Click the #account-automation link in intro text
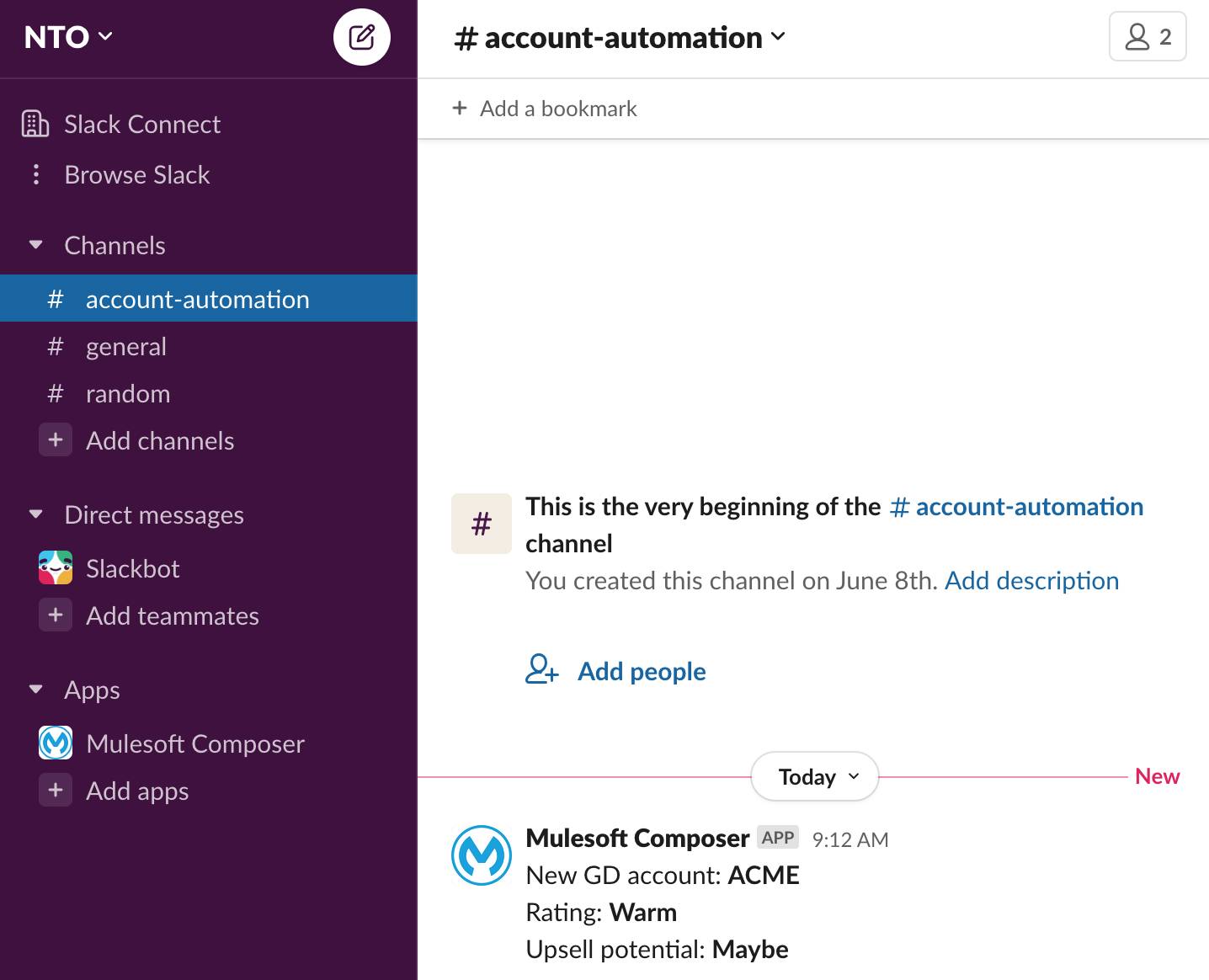 coord(1016,506)
